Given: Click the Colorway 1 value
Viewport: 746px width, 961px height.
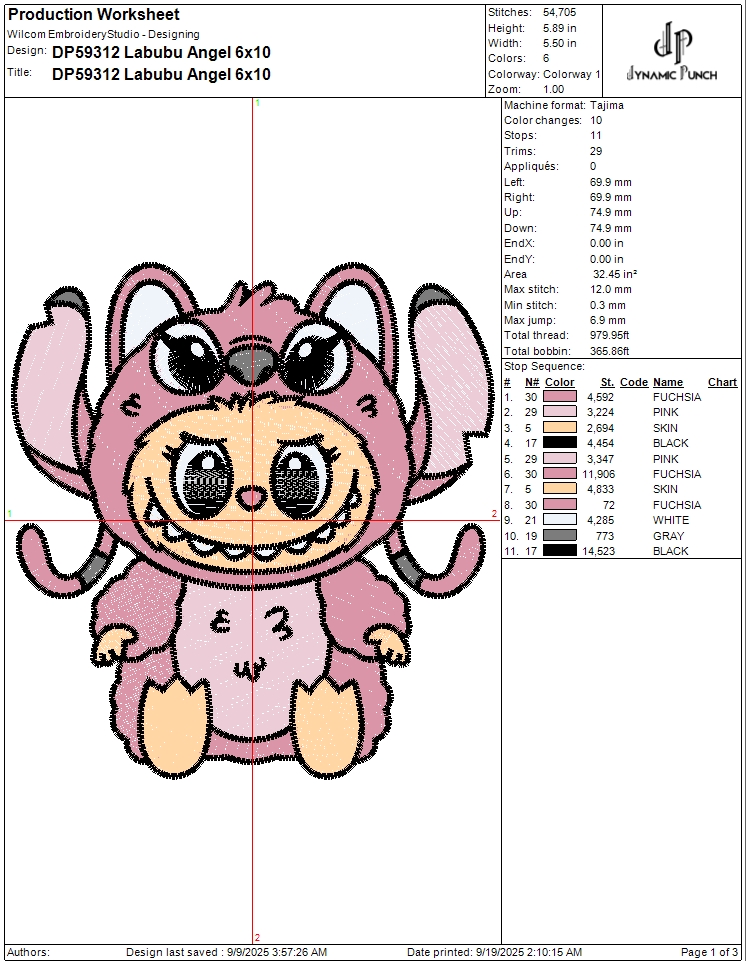Looking at the screenshot, I should coord(572,74).
